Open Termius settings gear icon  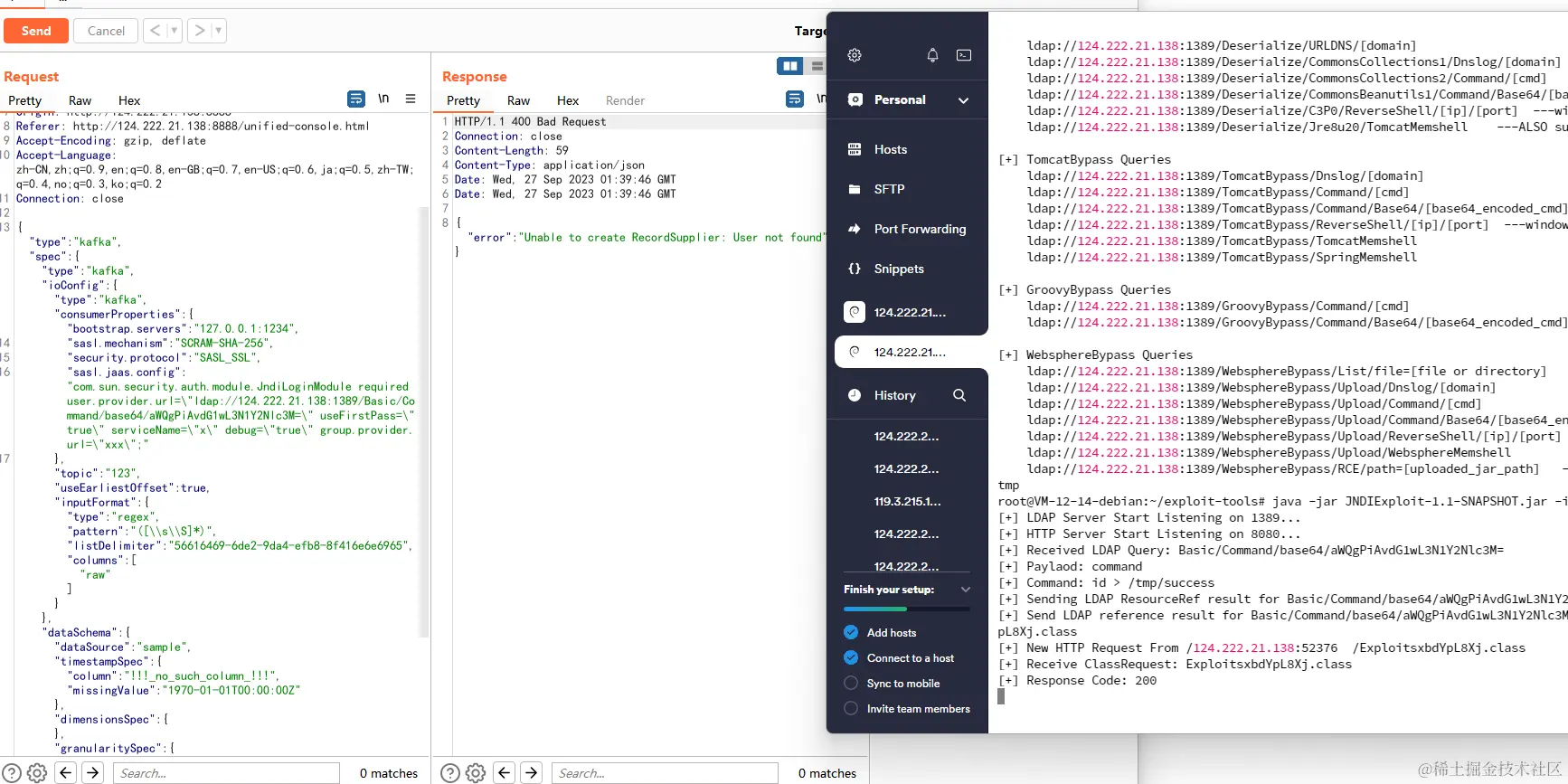pyautogui.click(x=855, y=55)
